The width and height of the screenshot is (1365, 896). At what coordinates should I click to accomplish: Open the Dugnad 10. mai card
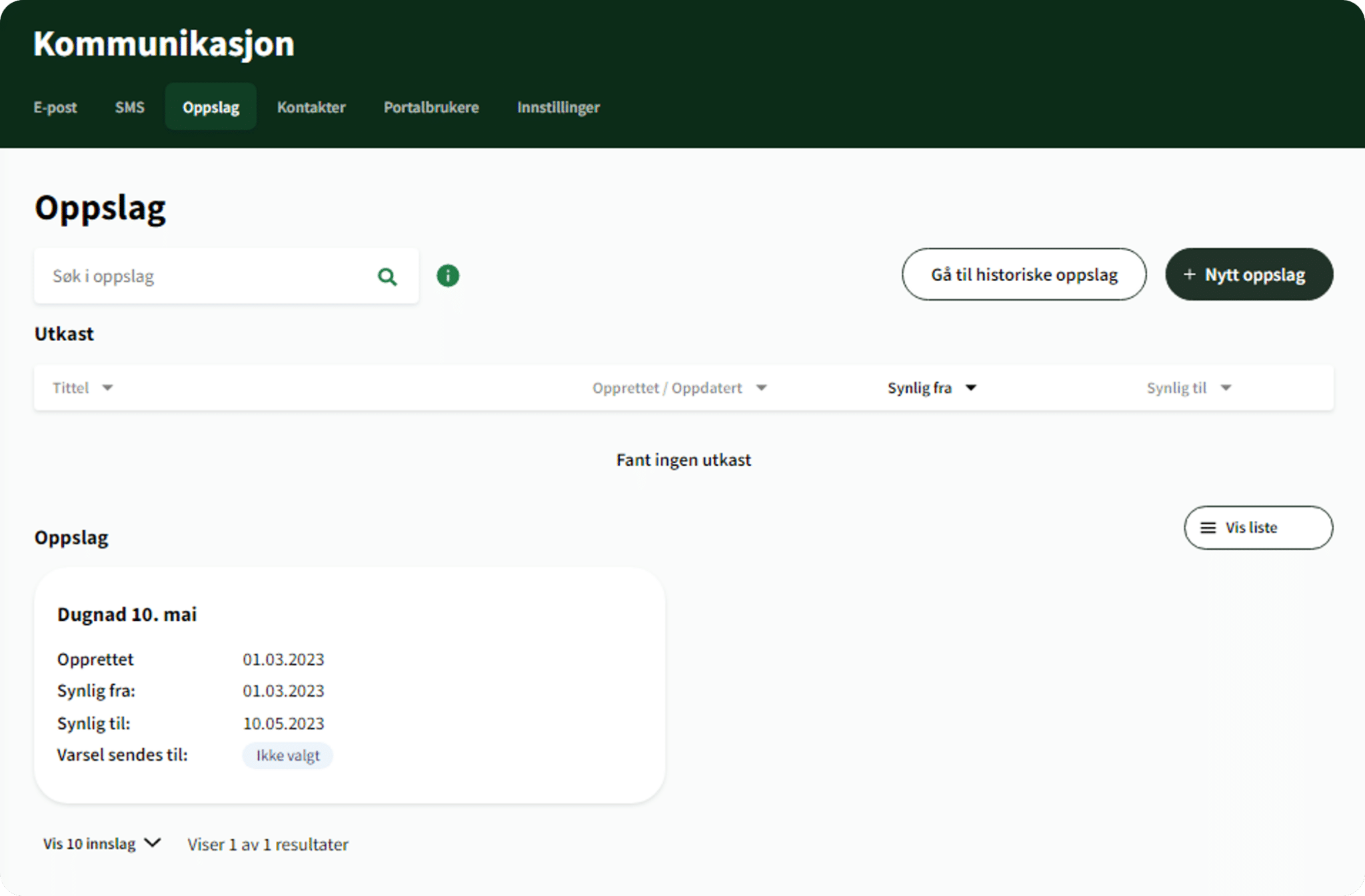349,685
